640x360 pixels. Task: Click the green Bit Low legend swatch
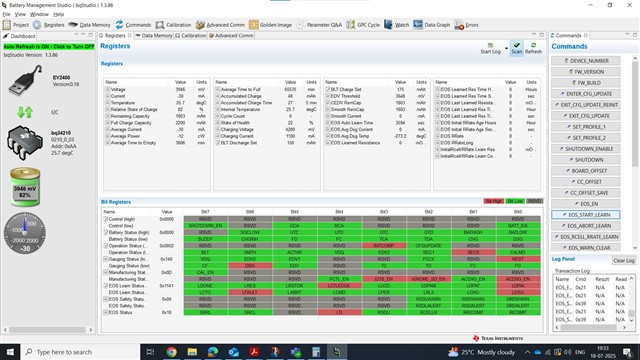point(515,201)
